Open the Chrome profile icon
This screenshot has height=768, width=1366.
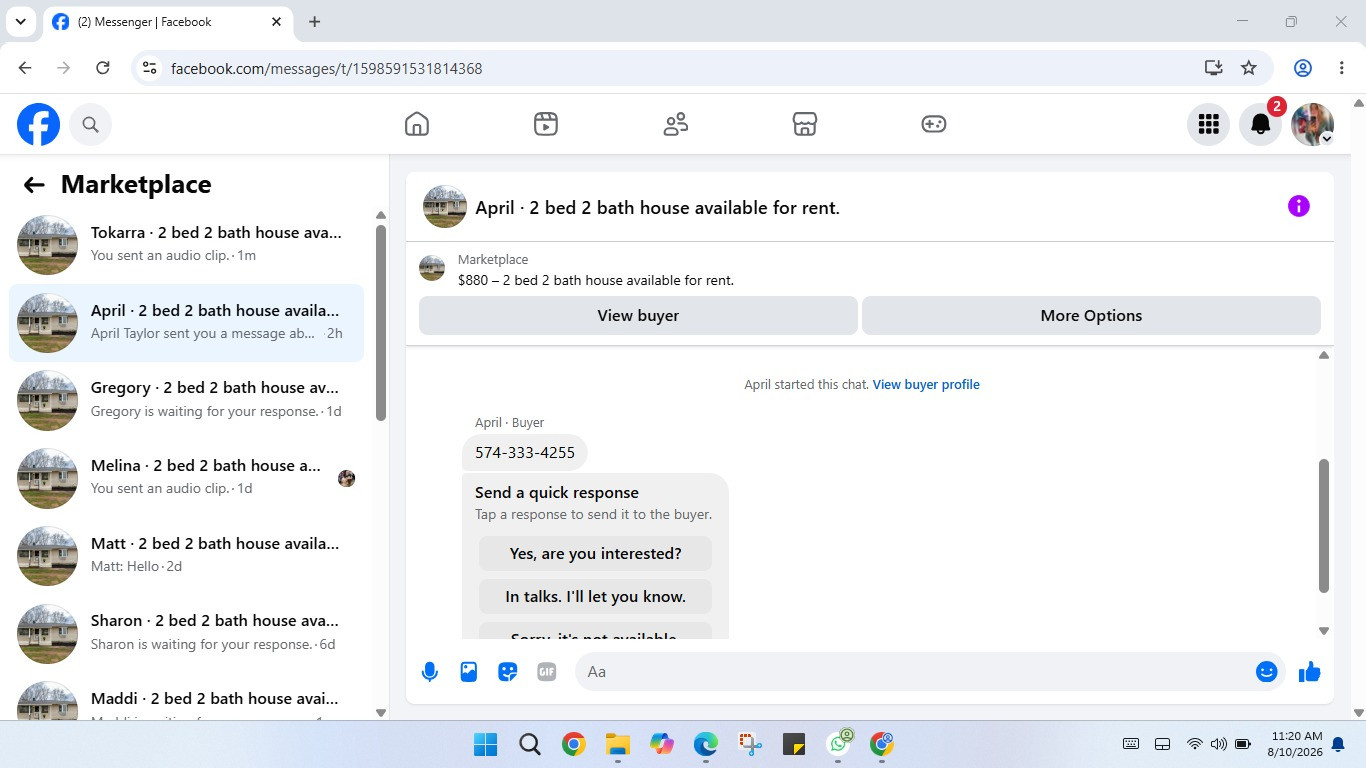point(1303,68)
